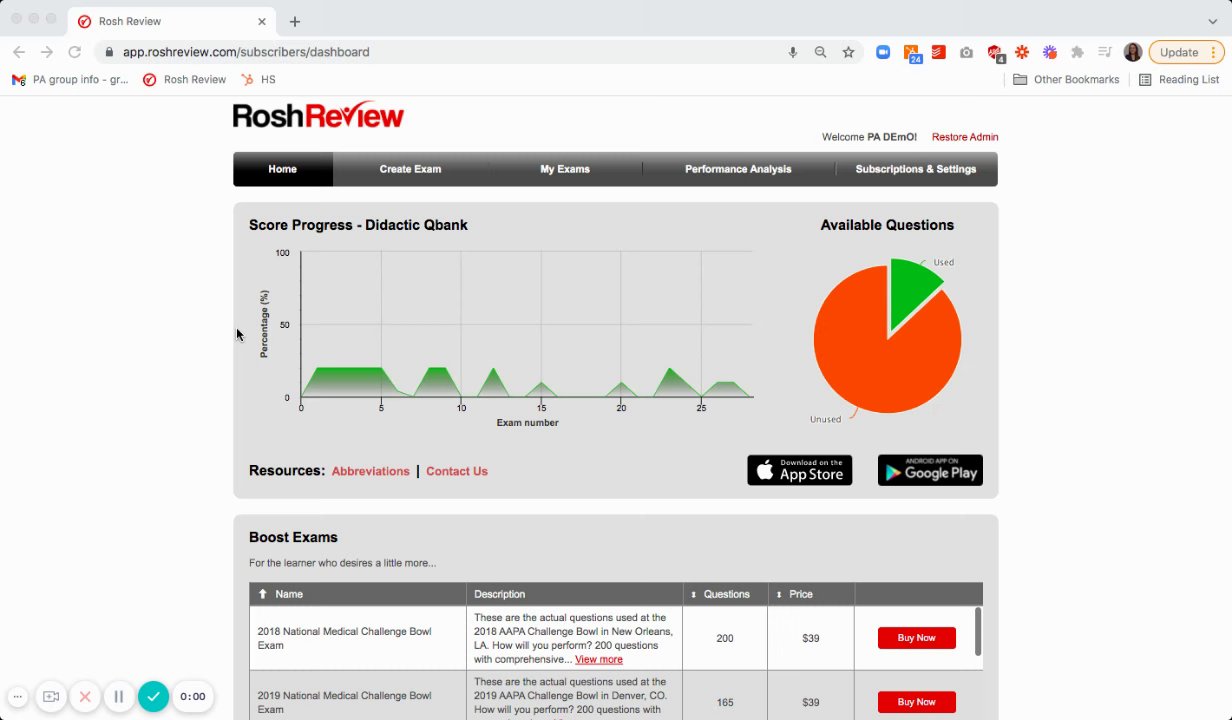Click 2018 National Medical Challenge Bowl Exam name

pos(345,638)
